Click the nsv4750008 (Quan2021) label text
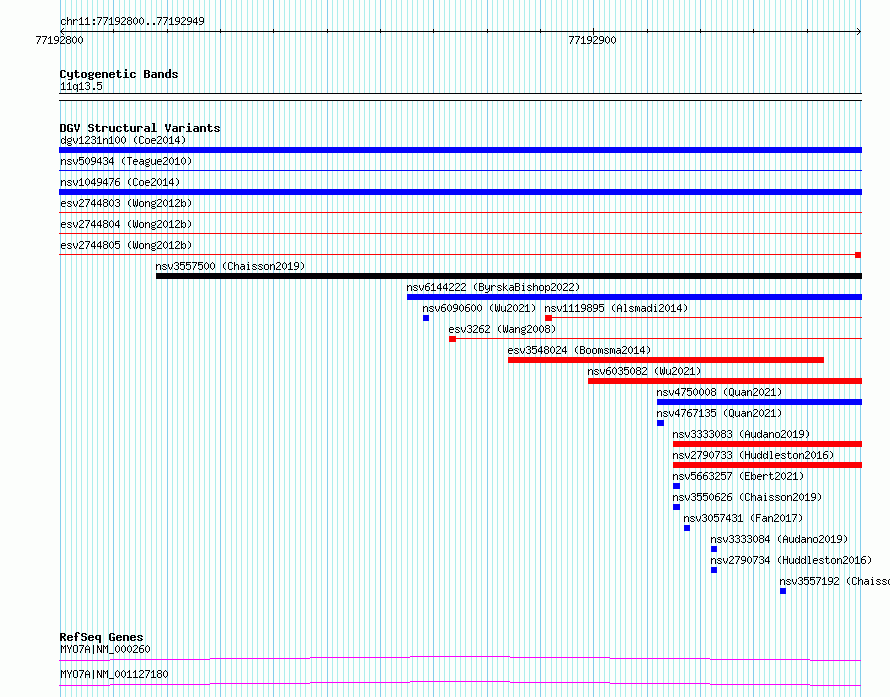Image resolution: width=890 pixels, height=697 pixels. coord(719,392)
